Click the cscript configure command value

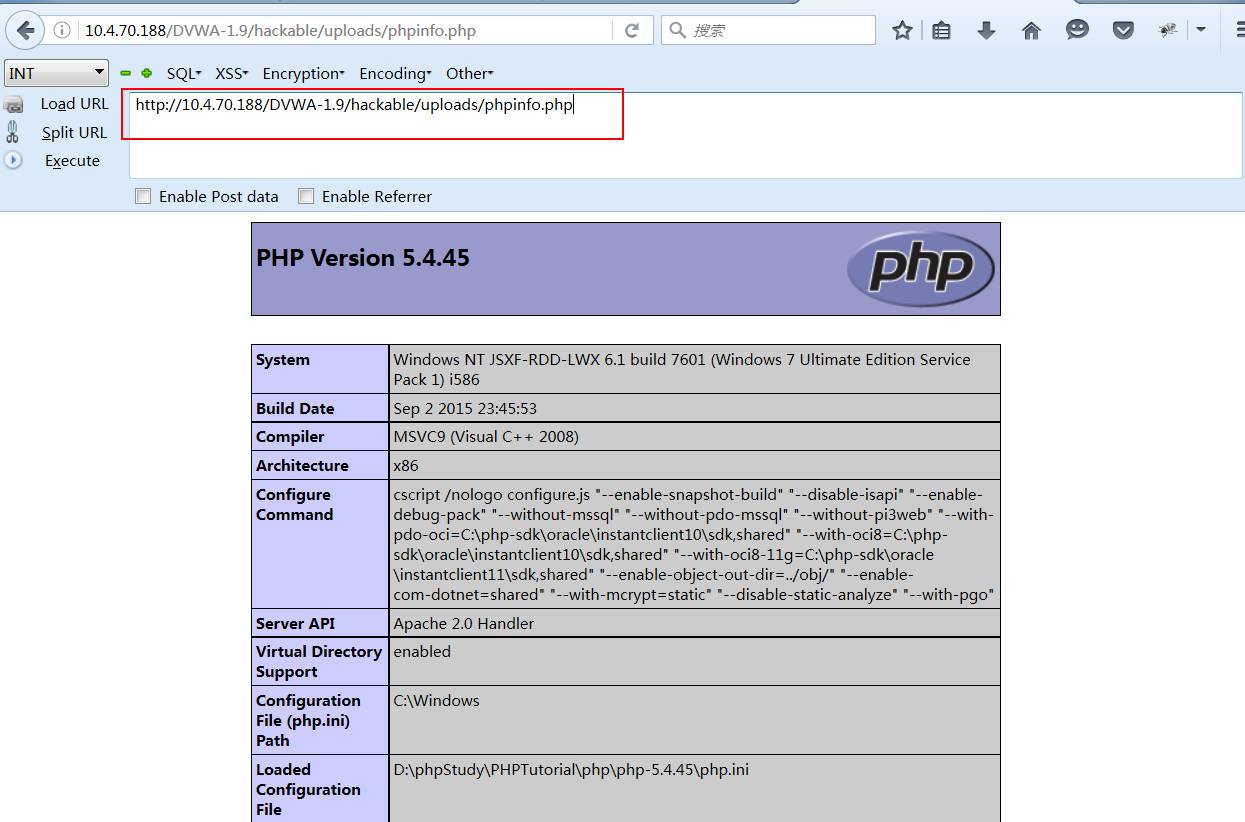point(694,545)
